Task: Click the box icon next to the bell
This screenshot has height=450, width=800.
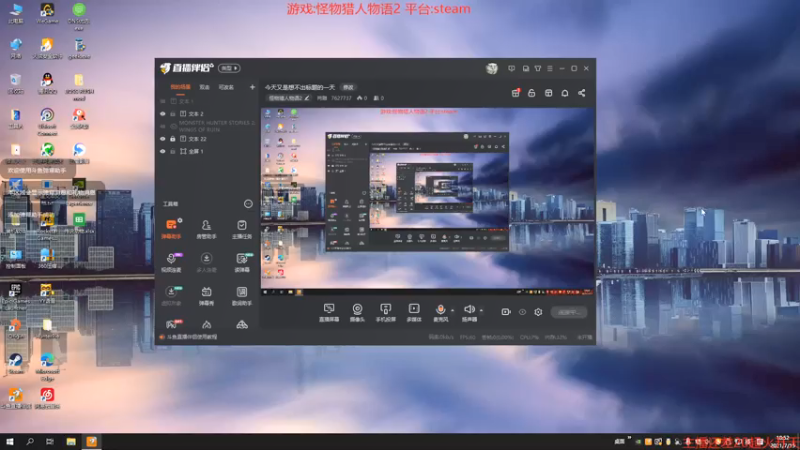Action: pos(548,93)
